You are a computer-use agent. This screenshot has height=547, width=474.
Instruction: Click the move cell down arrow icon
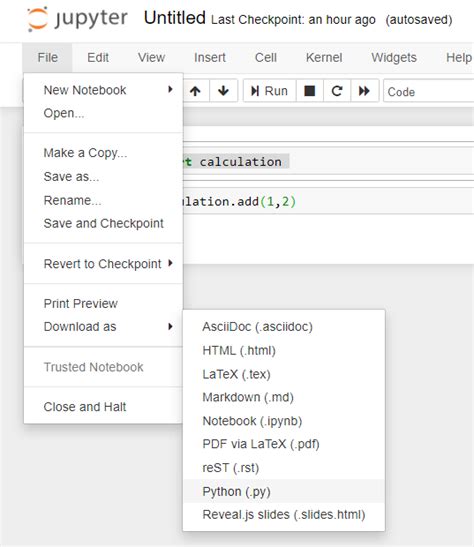pos(224,91)
